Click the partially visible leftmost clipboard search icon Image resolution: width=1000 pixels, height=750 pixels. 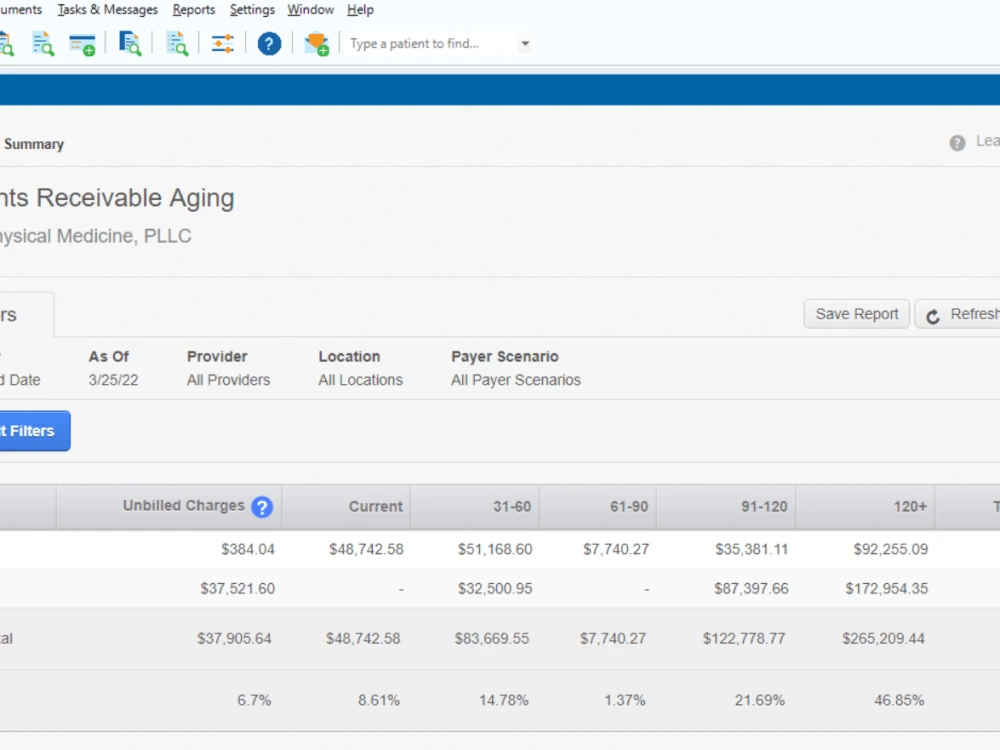(x=7, y=43)
